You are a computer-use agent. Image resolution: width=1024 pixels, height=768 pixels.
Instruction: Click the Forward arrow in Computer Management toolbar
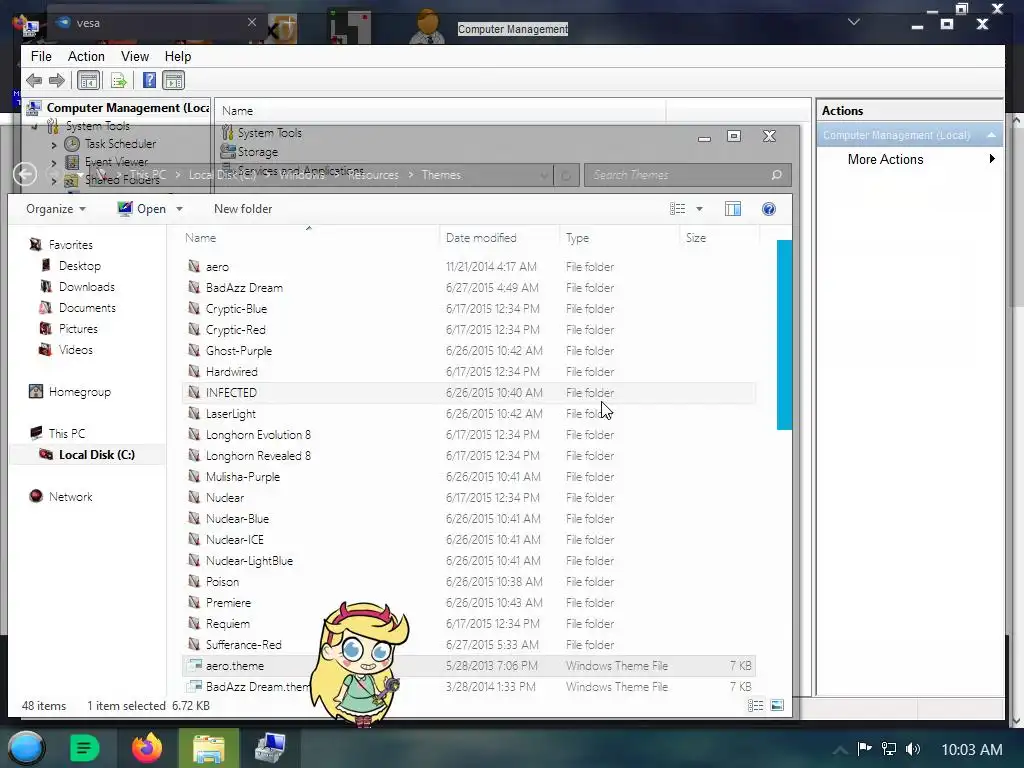pos(57,80)
